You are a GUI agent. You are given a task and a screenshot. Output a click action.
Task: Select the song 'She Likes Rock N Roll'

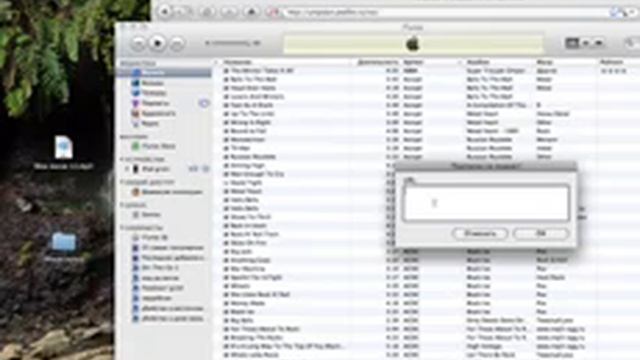[x=260, y=294]
